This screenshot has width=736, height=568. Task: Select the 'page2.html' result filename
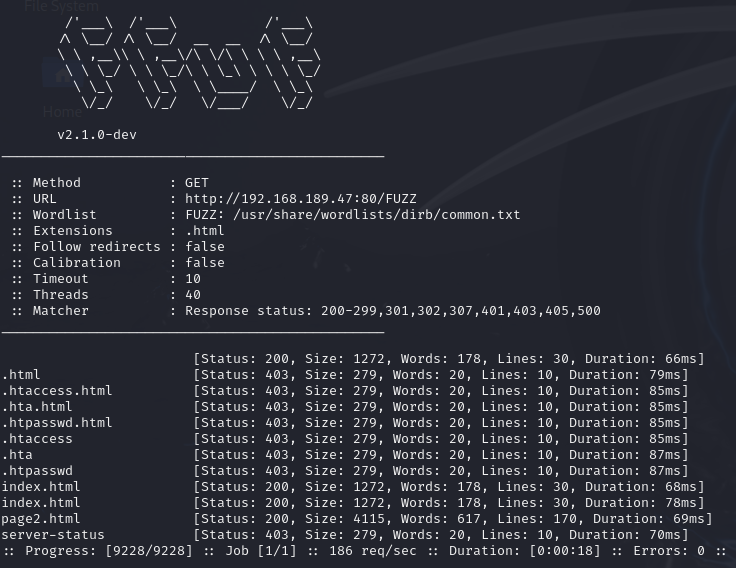pos(41,519)
